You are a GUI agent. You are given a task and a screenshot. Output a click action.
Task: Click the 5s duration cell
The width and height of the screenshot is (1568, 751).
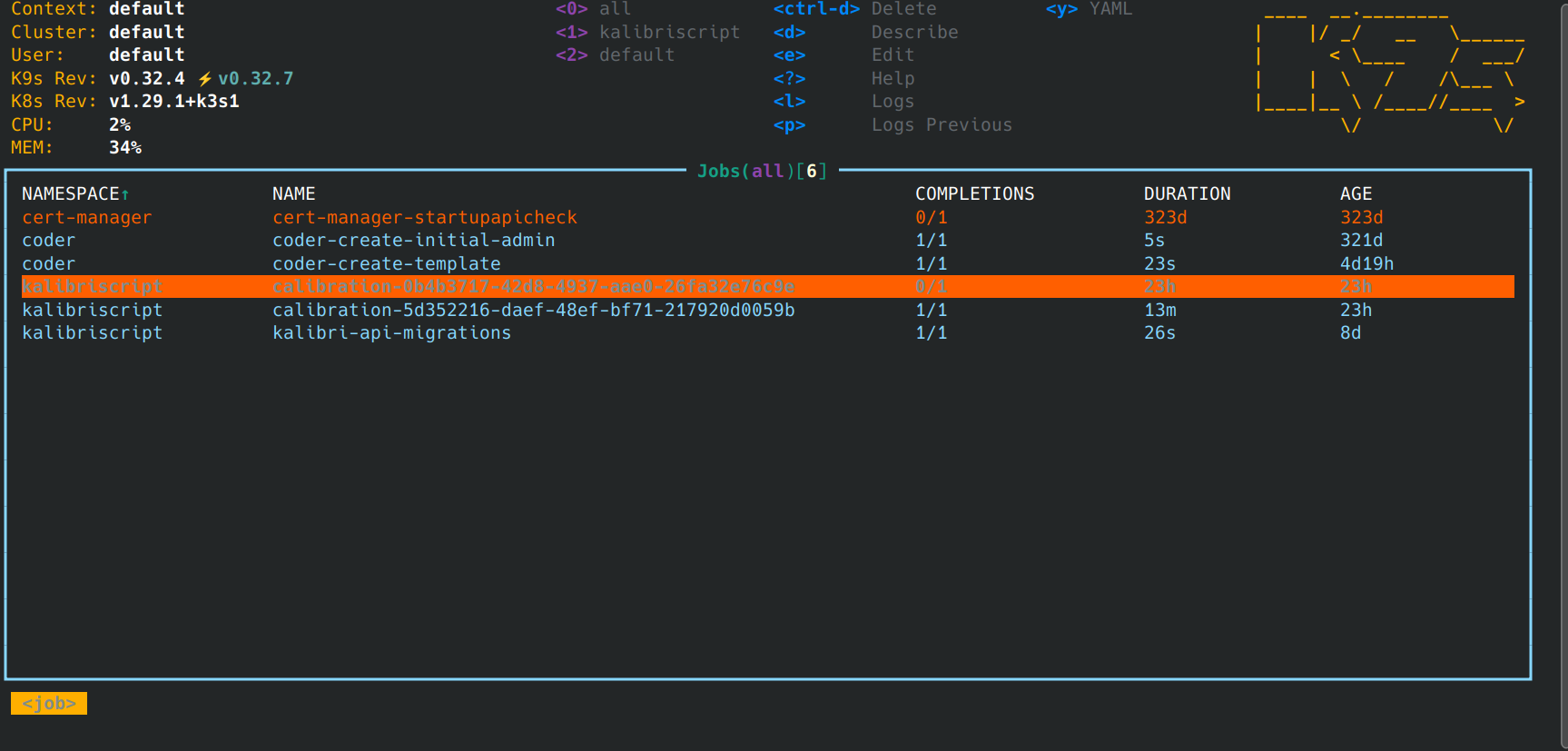point(1155,241)
